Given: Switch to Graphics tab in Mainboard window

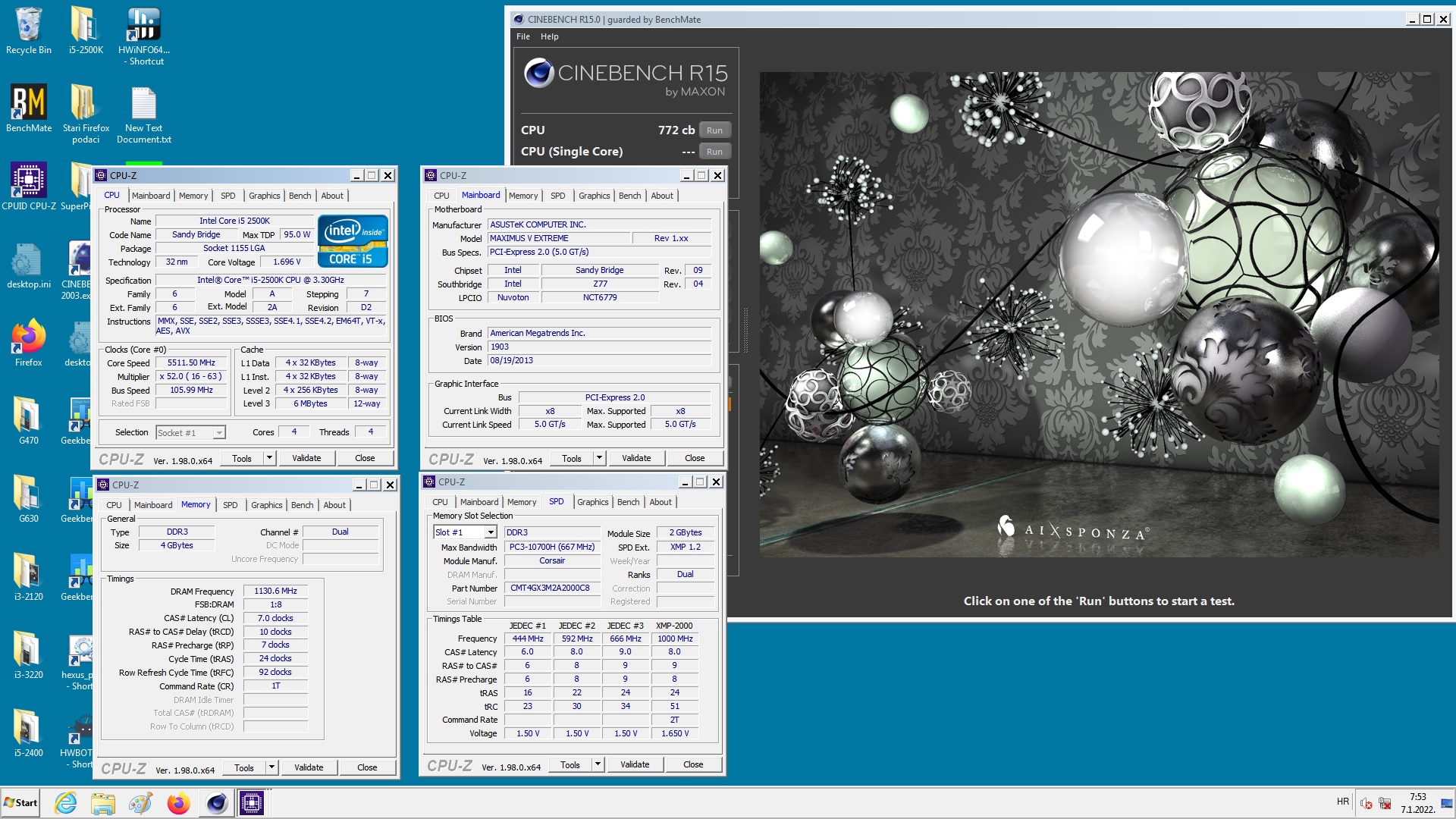Looking at the screenshot, I should (595, 196).
